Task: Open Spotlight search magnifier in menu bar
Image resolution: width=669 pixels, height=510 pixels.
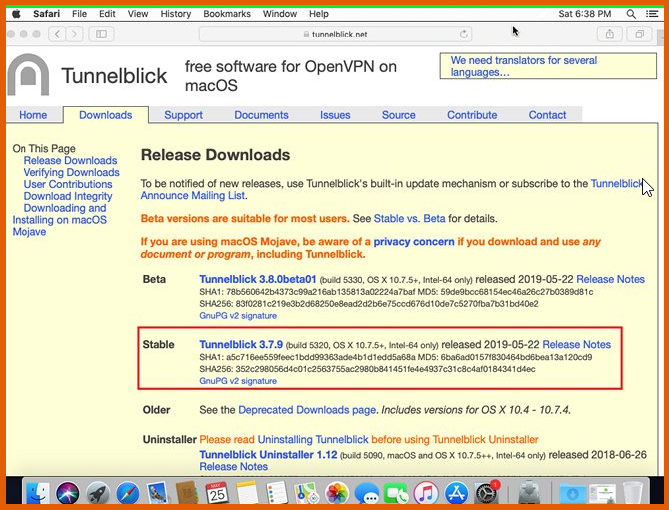Action: (631, 14)
